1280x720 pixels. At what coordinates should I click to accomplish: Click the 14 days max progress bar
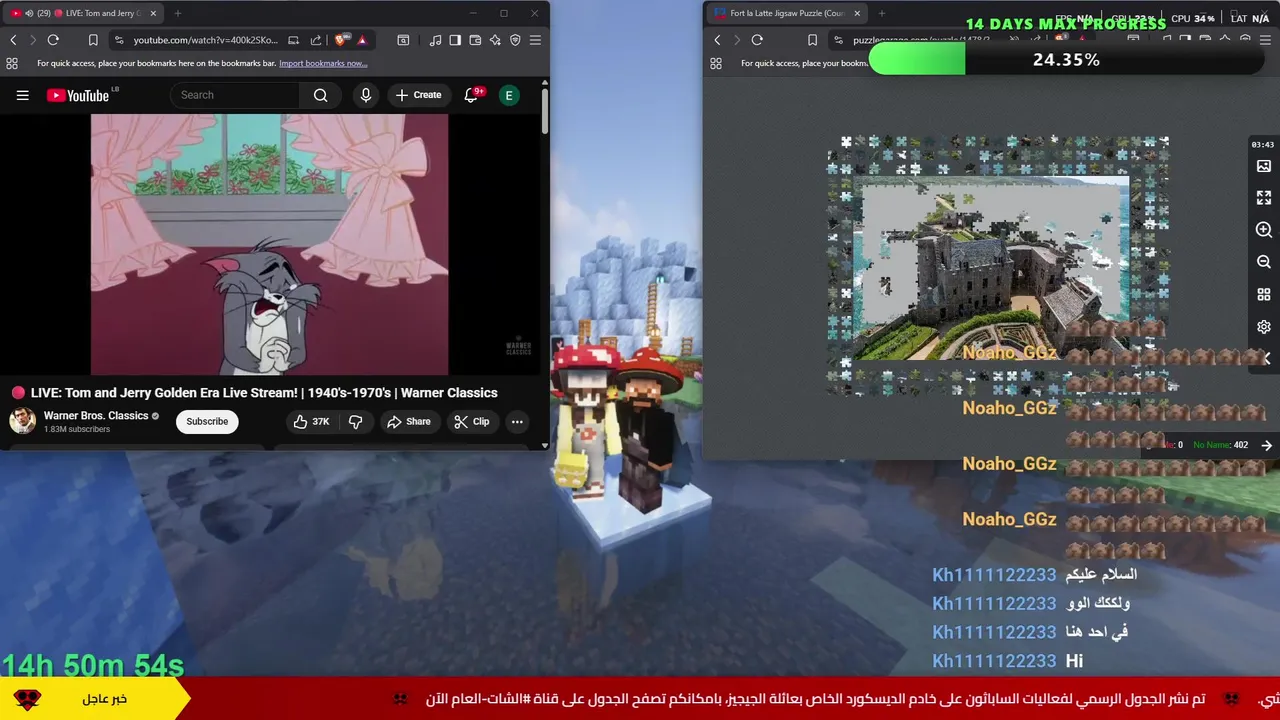(1066, 60)
